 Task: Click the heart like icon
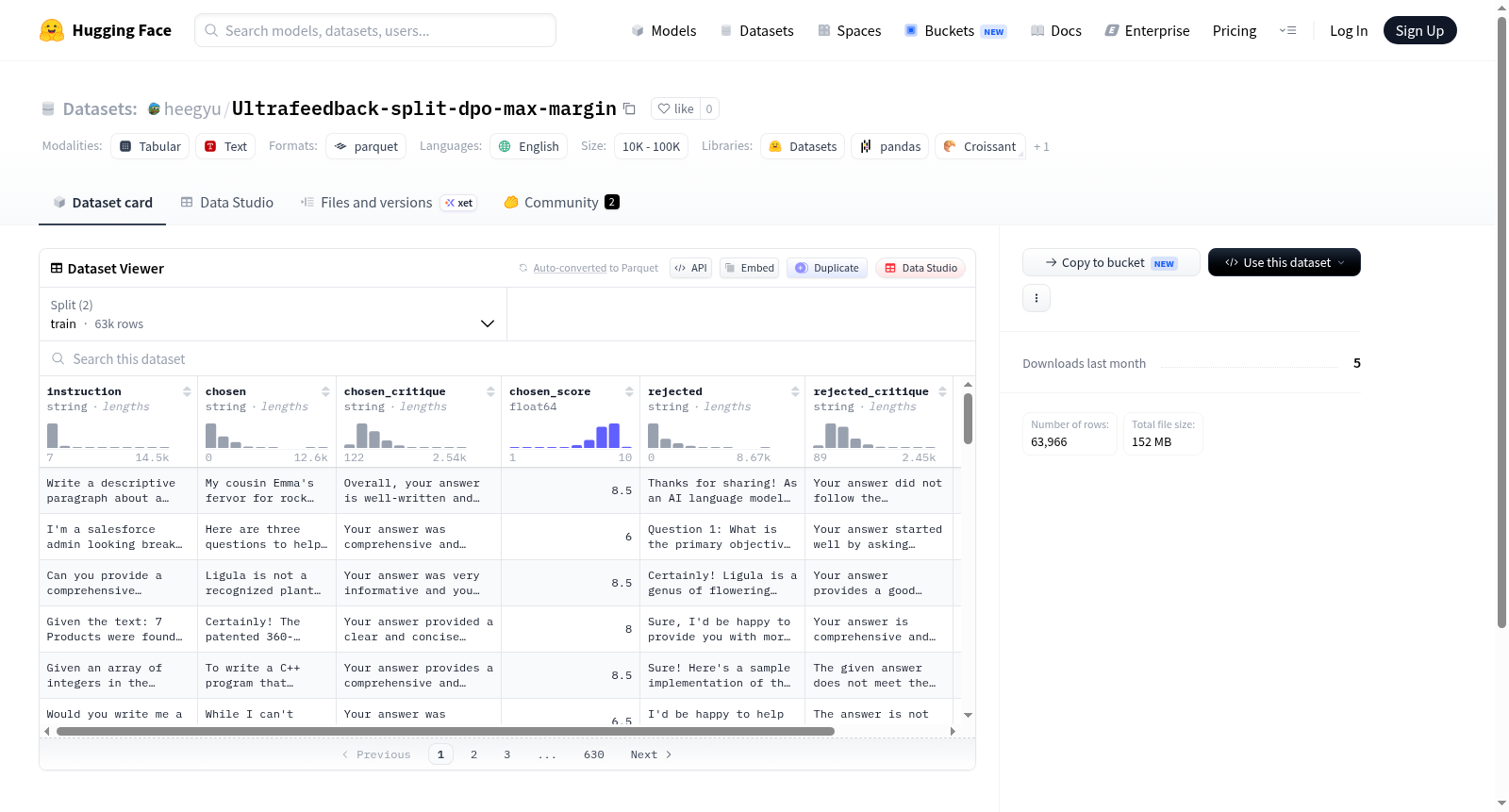664,108
